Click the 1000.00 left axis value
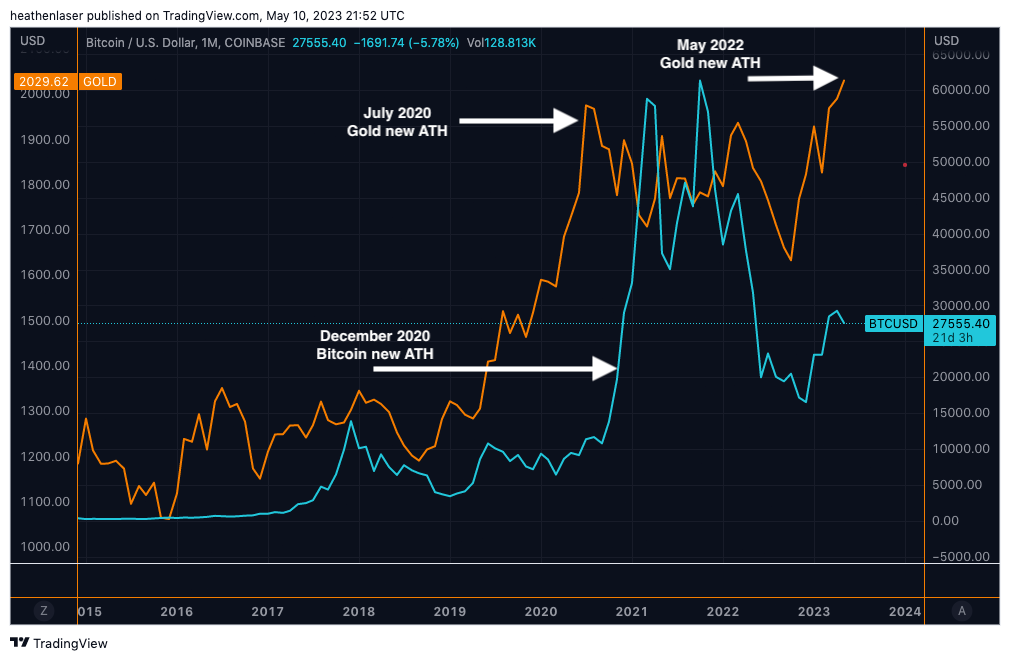Viewport: 1010px width, 660px height. tap(44, 547)
